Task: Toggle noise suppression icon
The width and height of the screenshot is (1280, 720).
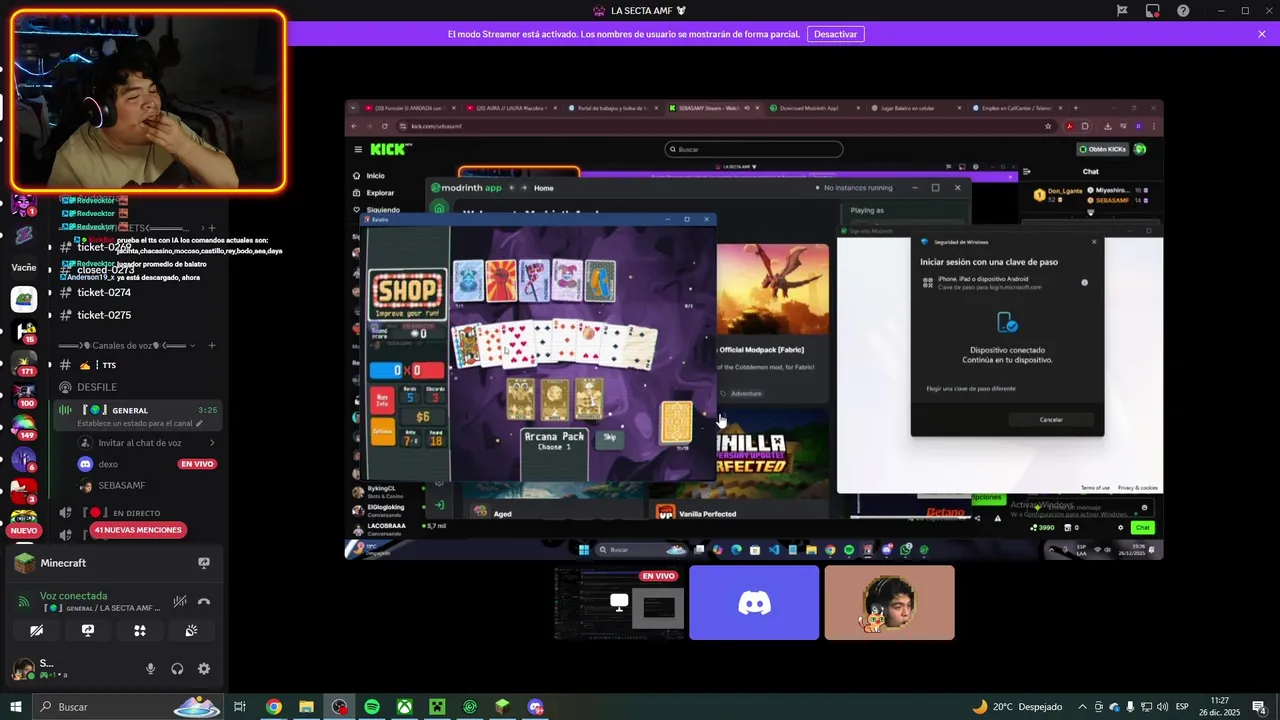Action: 180,601
